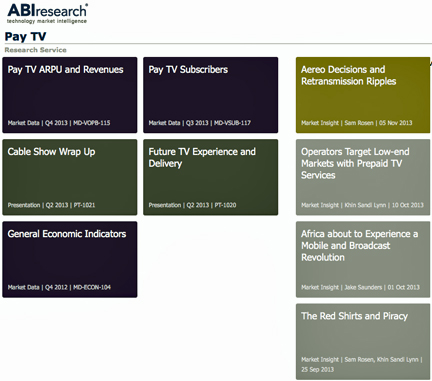Image resolution: width=432 pixels, height=381 pixels.
Task: Click author name Jake Saunders on Africa tile
Action: 363,287
